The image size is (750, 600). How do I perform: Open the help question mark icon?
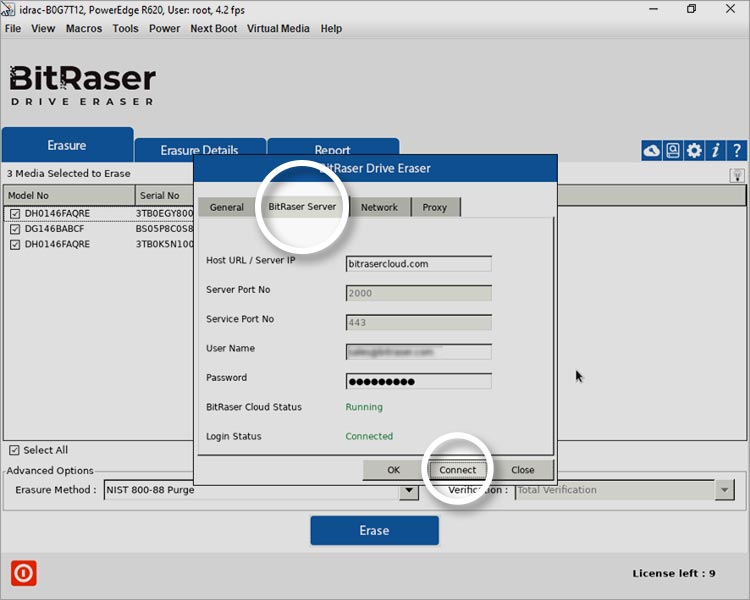pos(737,151)
